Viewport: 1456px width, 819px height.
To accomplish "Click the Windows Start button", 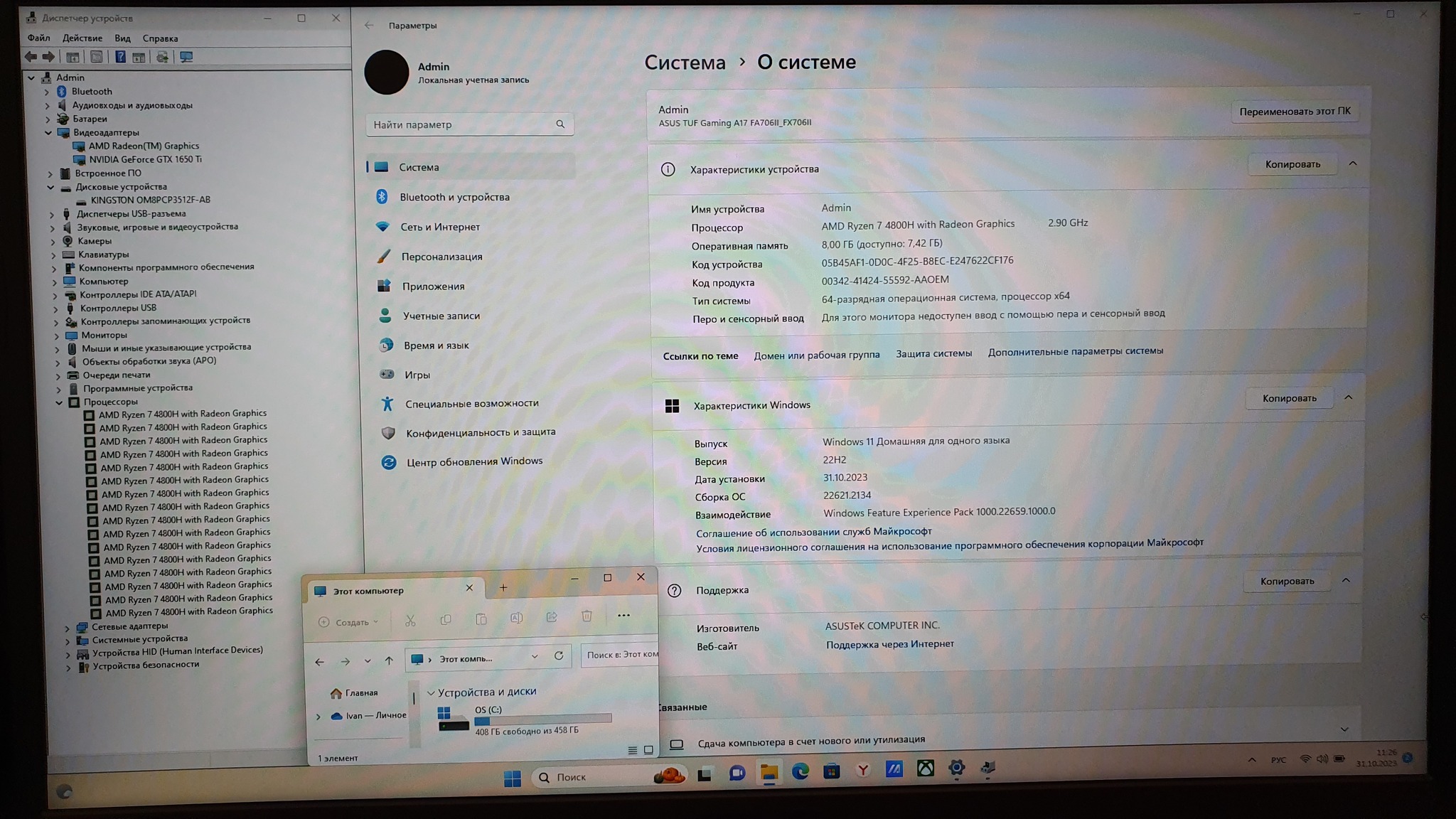I will [x=512, y=778].
